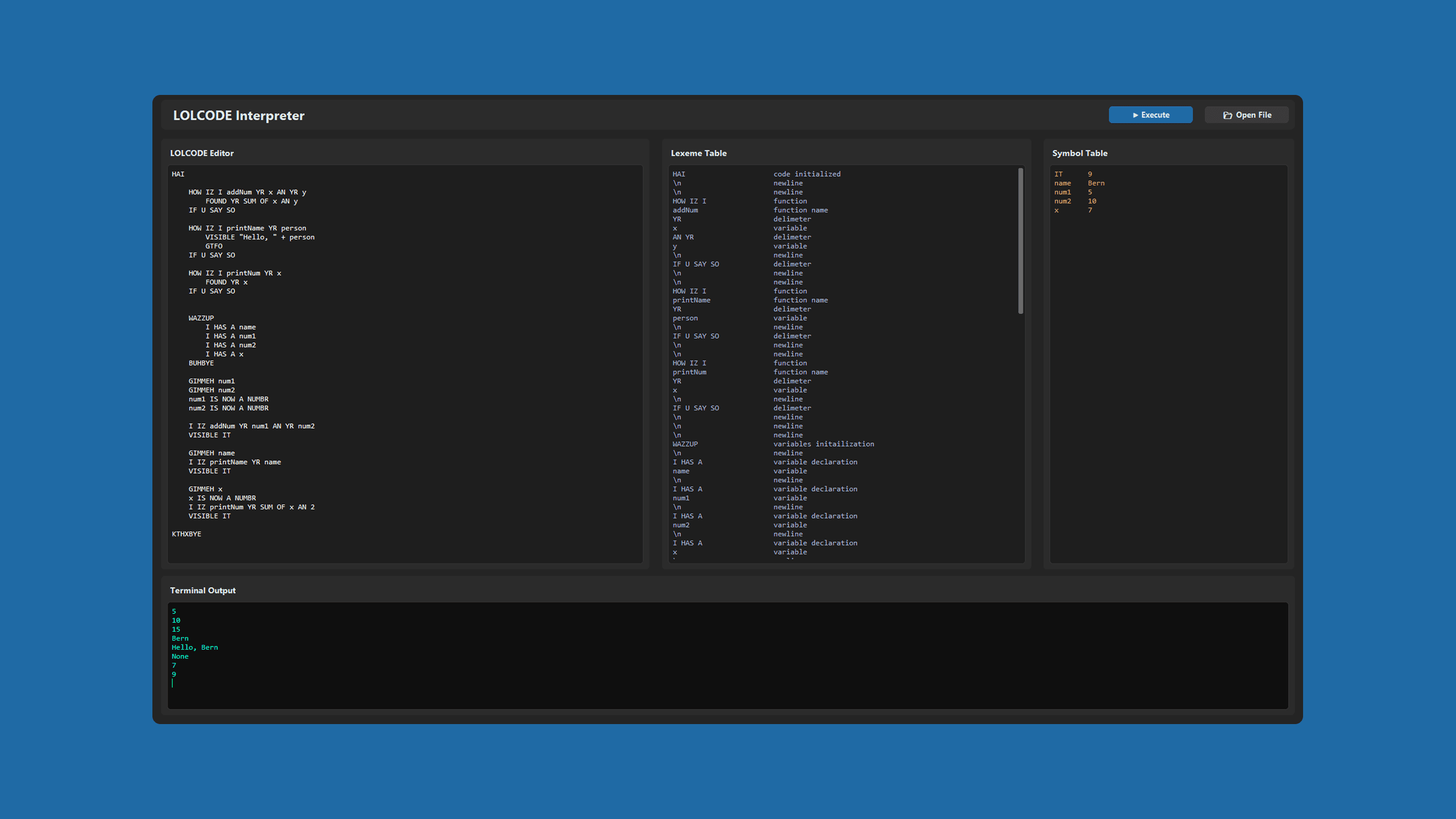Click the LOLCODE Interpreter title
The height and width of the screenshot is (819, 1456).
(238, 115)
